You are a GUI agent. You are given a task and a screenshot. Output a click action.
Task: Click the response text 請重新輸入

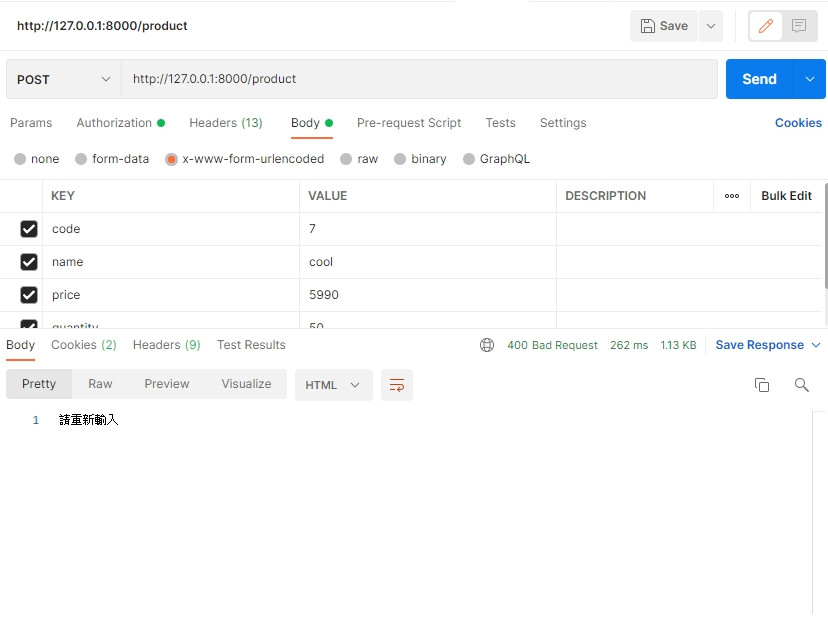point(89,420)
